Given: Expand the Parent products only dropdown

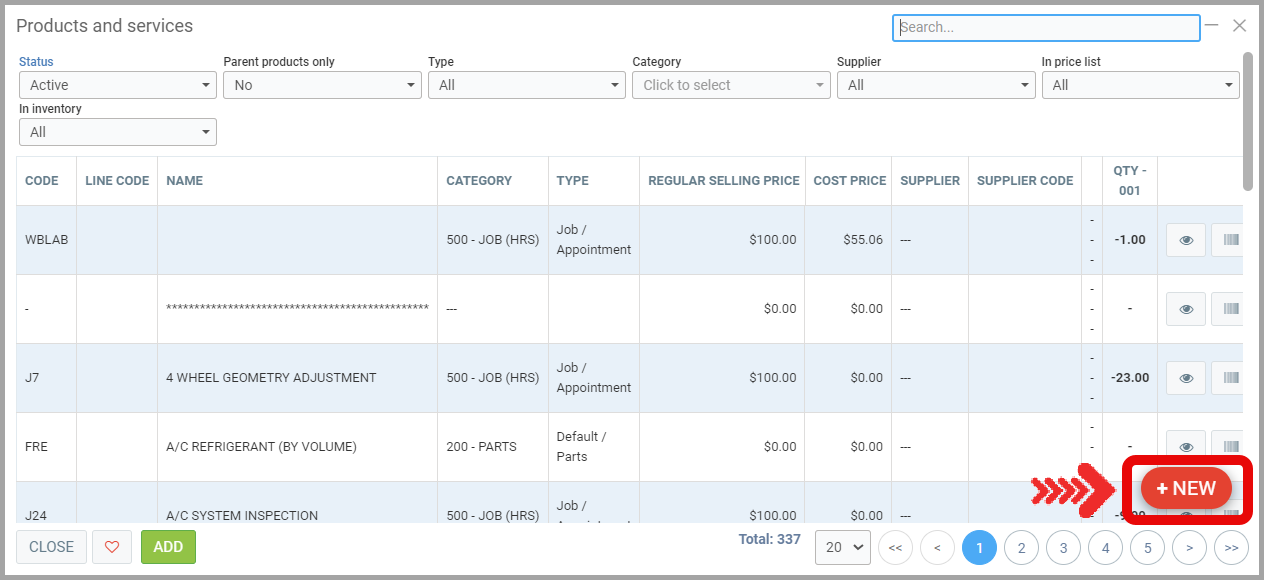Looking at the screenshot, I should (322, 85).
